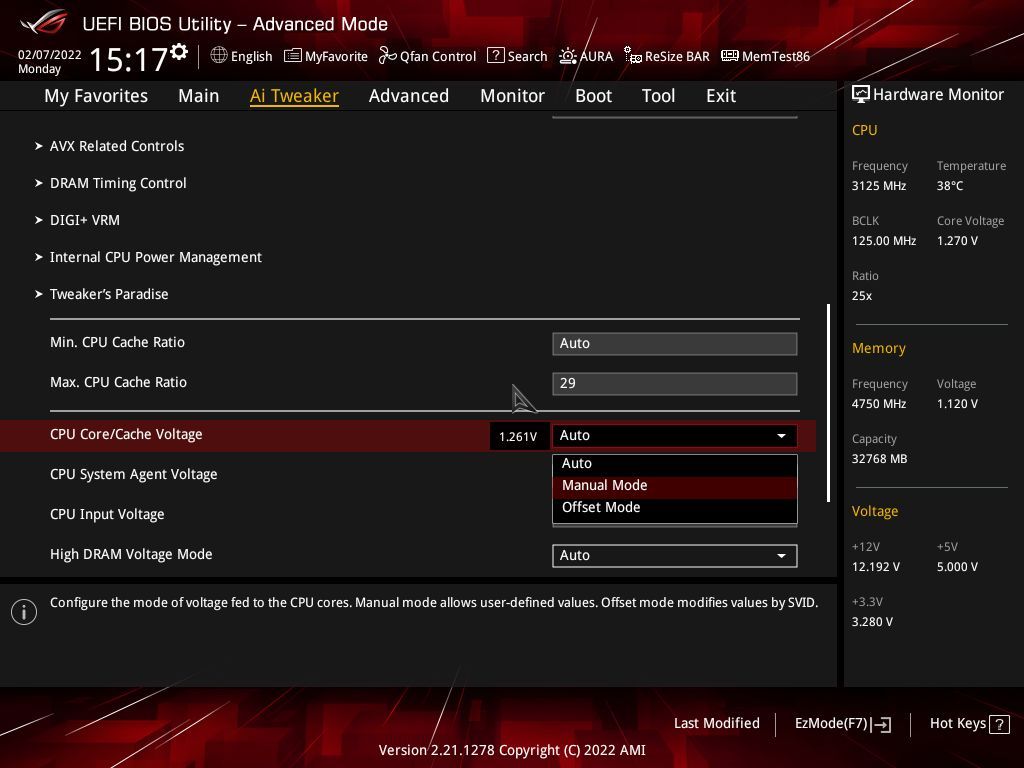Click the Hardware Monitor display icon
This screenshot has height=768, width=1024.
point(861,94)
